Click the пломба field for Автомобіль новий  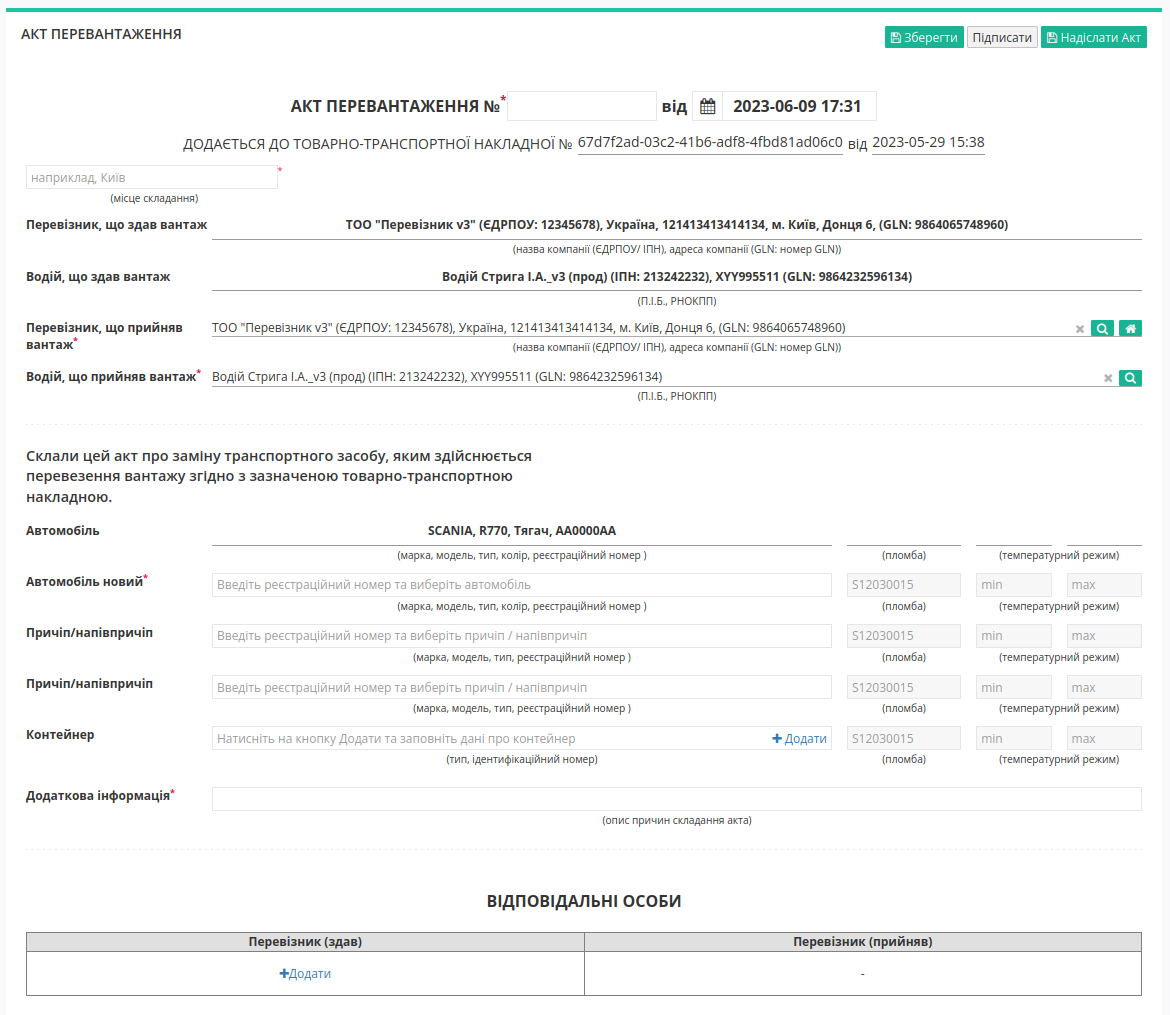[x=904, y=584]
